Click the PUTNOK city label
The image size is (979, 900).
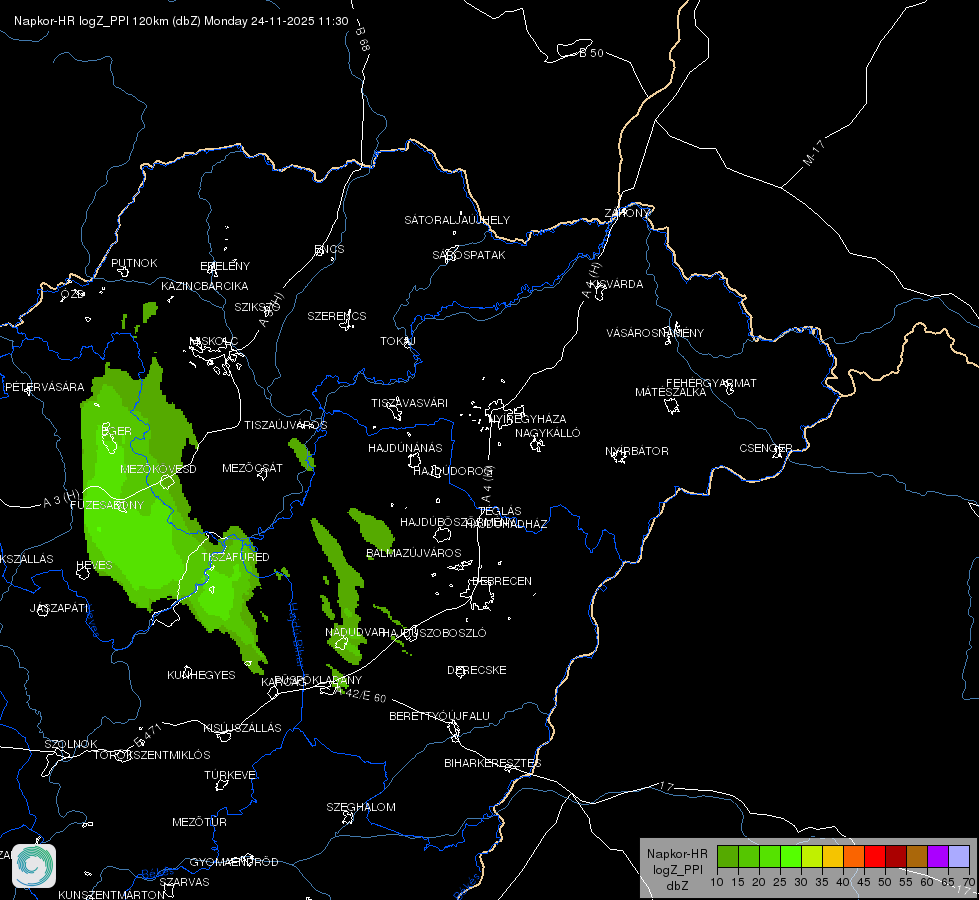tap(134, 263)
